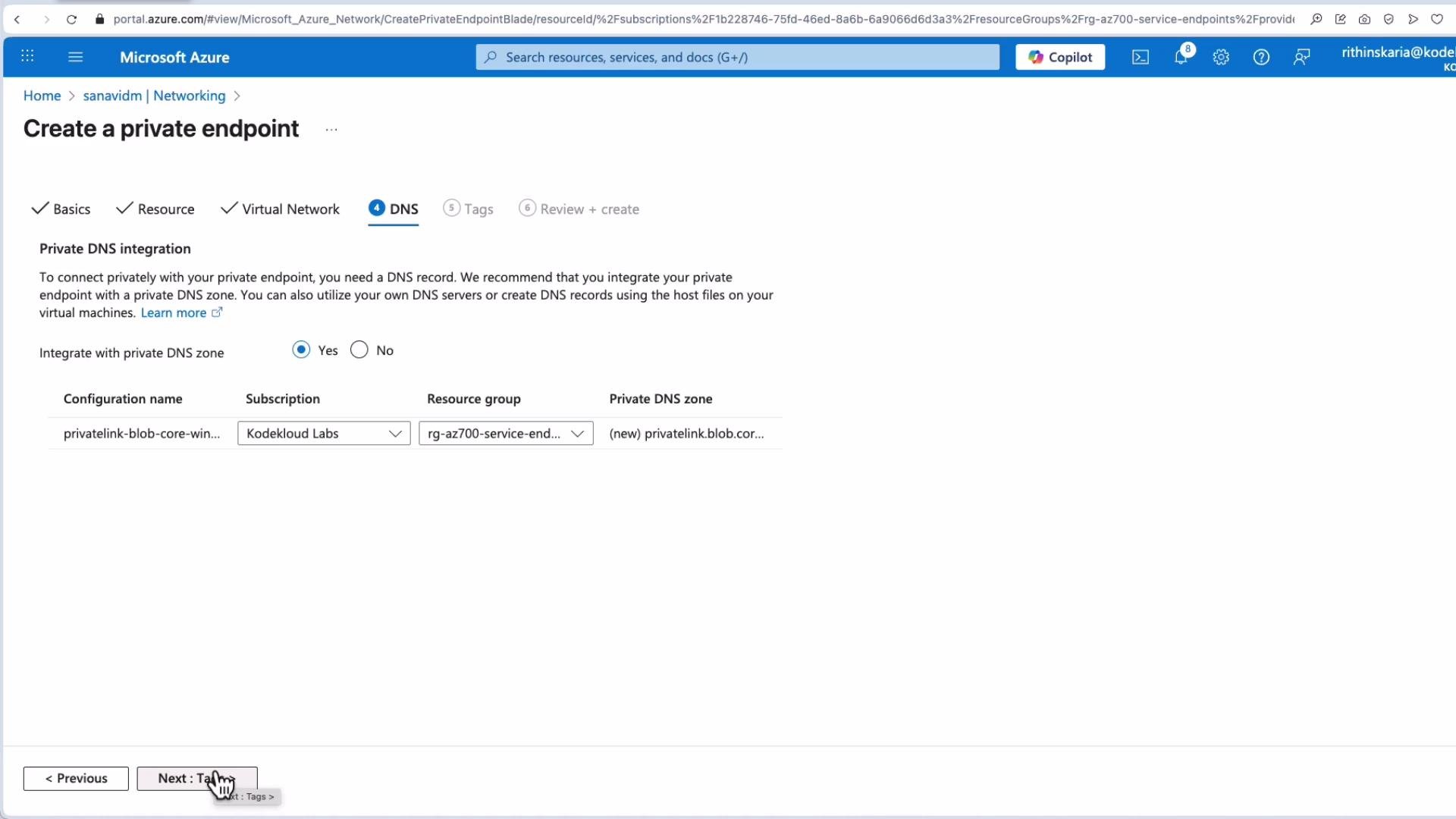Select No for private DNS integration
1456x819 pixels.
click(x=359, y=350)
